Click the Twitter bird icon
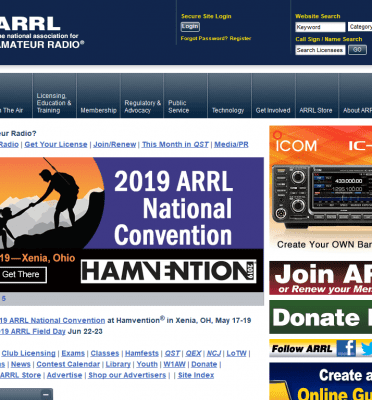Image resolution: width=372 pixels, height=400 pixels. (366, 348)
